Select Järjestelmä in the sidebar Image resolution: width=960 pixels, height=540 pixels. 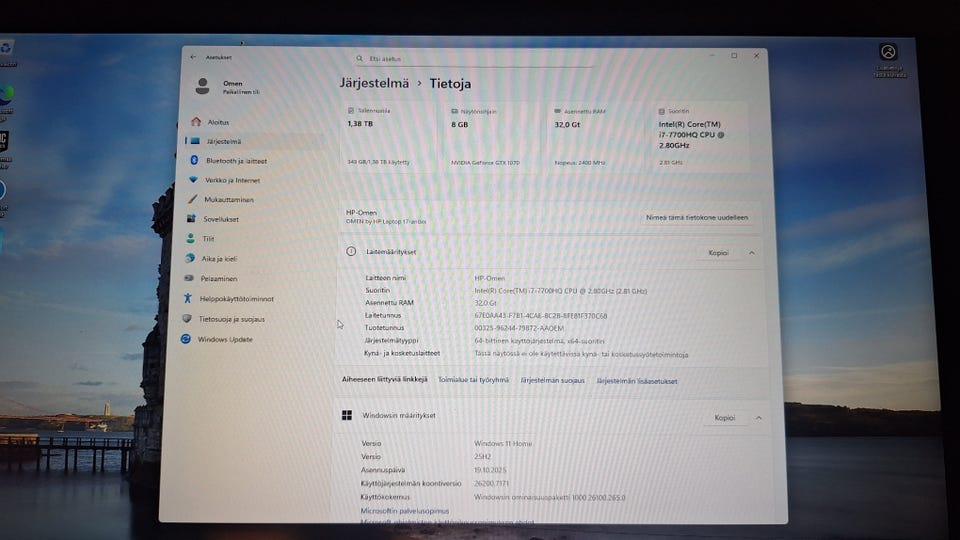256,141
